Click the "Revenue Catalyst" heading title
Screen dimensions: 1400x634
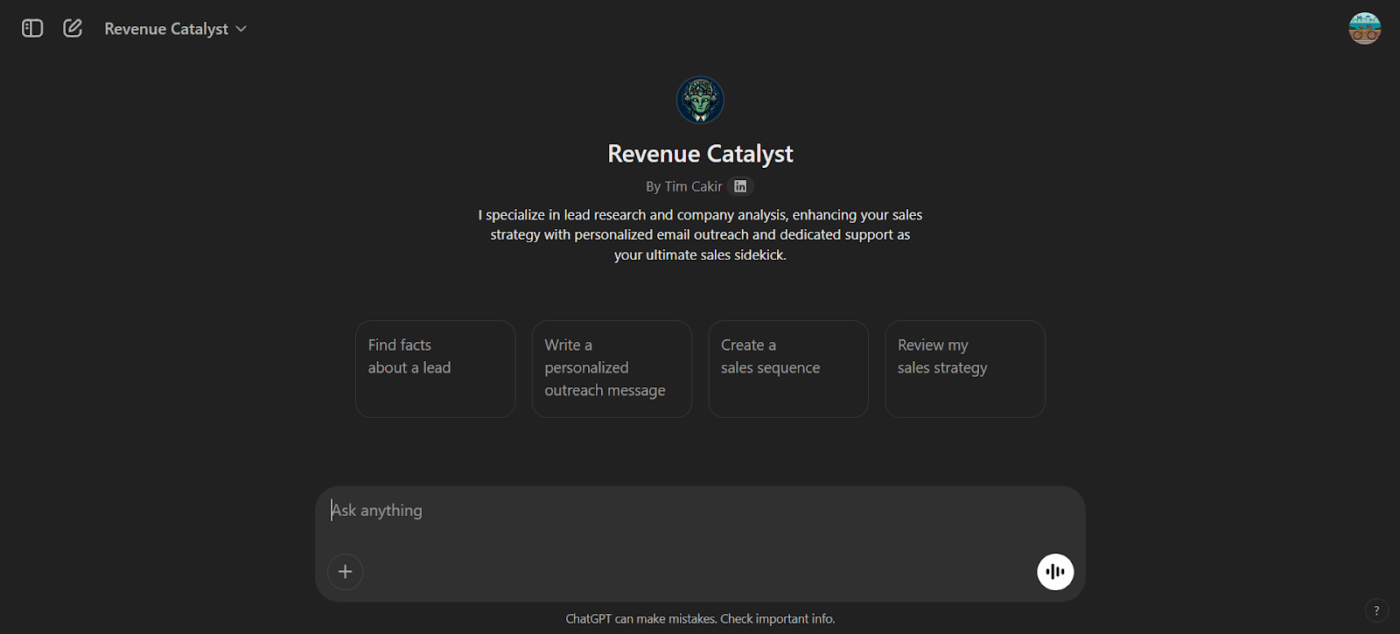click(x=700, y=154)
